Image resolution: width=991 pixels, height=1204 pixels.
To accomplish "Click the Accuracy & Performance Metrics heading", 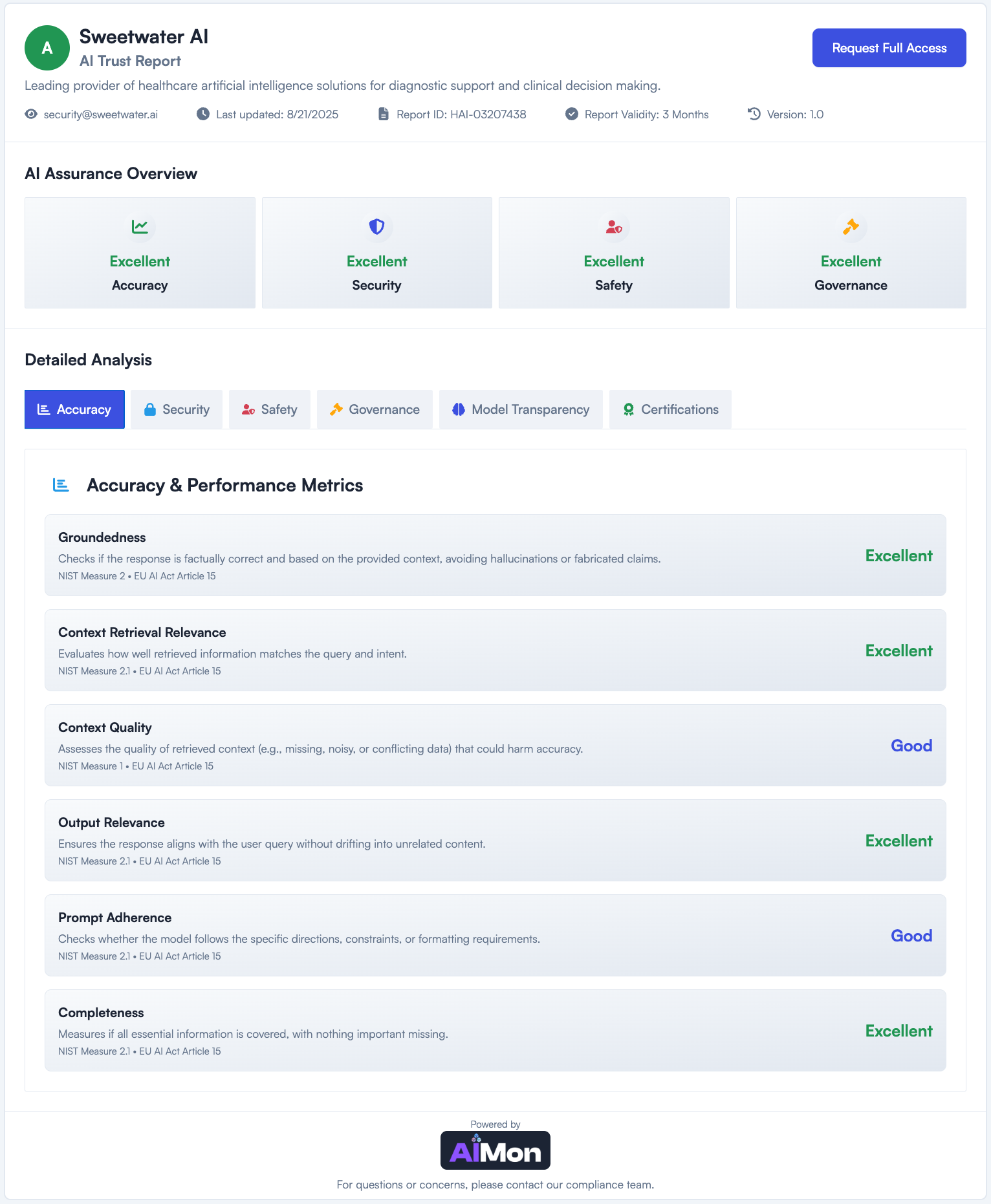I will tap(225, 485).
